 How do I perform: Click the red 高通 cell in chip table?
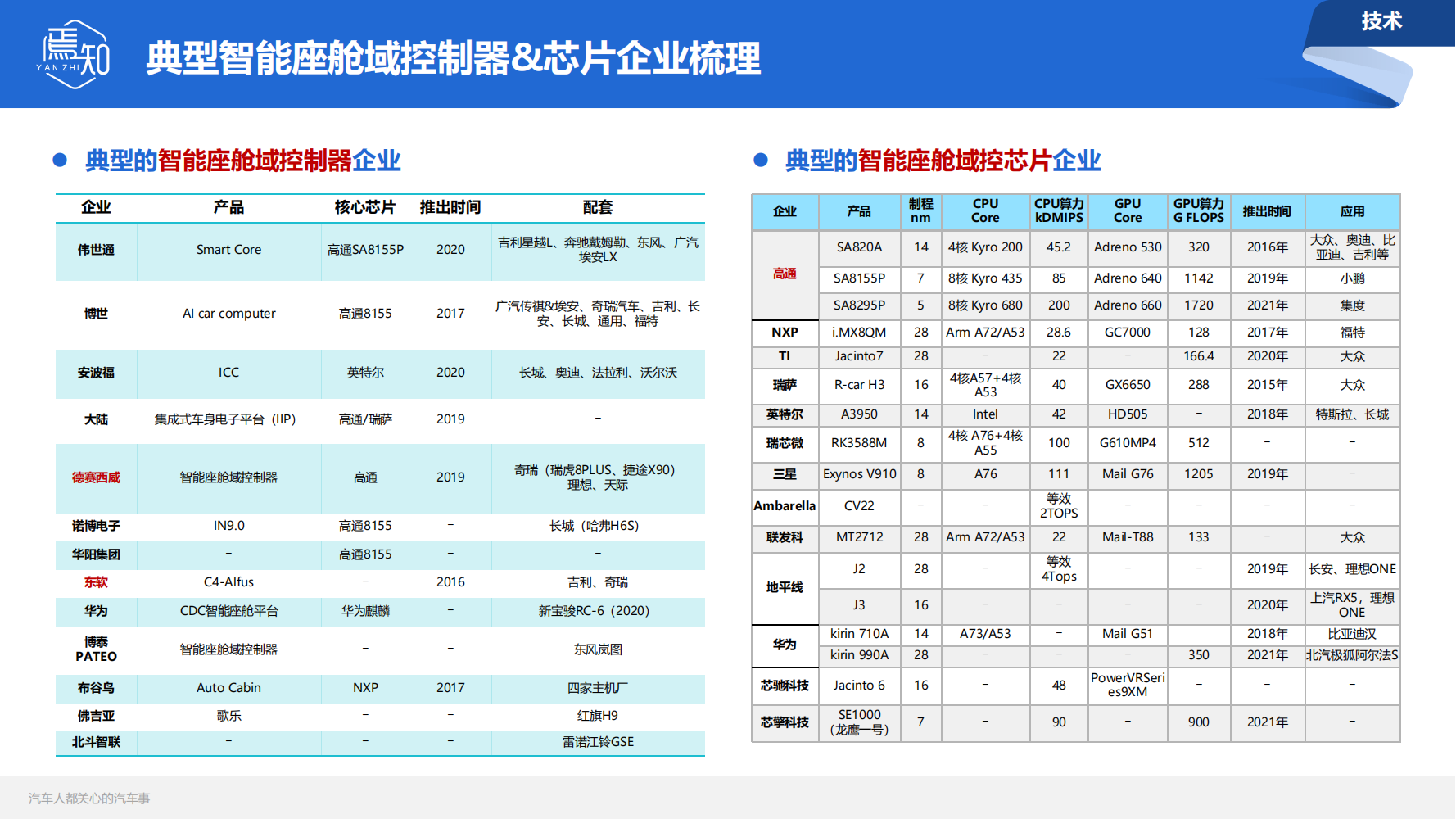(785, 274)
